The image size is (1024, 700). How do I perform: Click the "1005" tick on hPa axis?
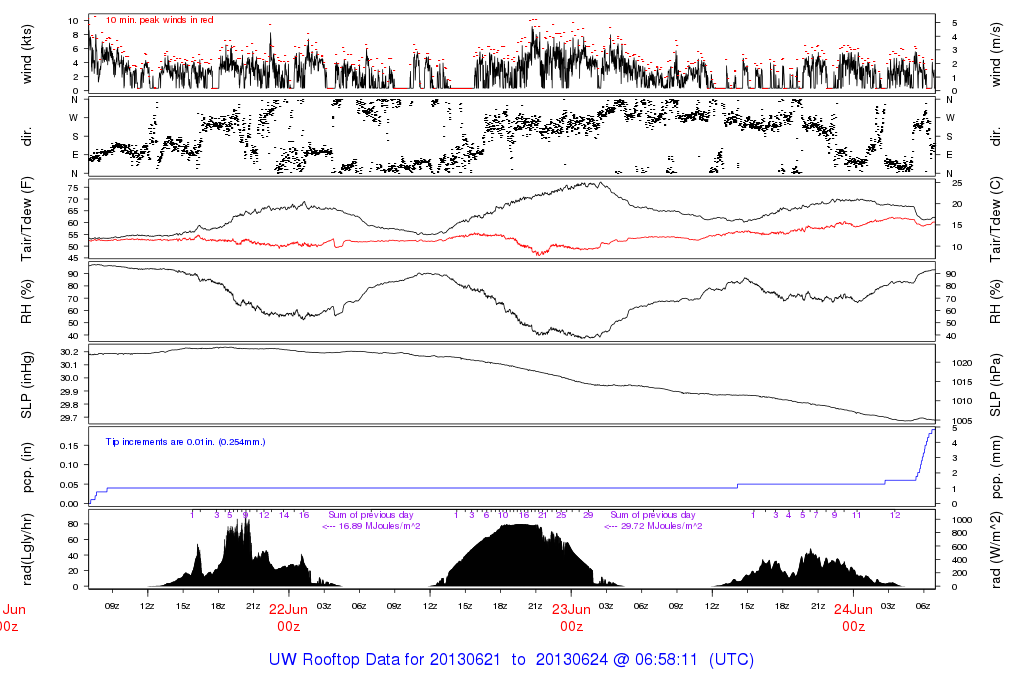coord(963,421)
